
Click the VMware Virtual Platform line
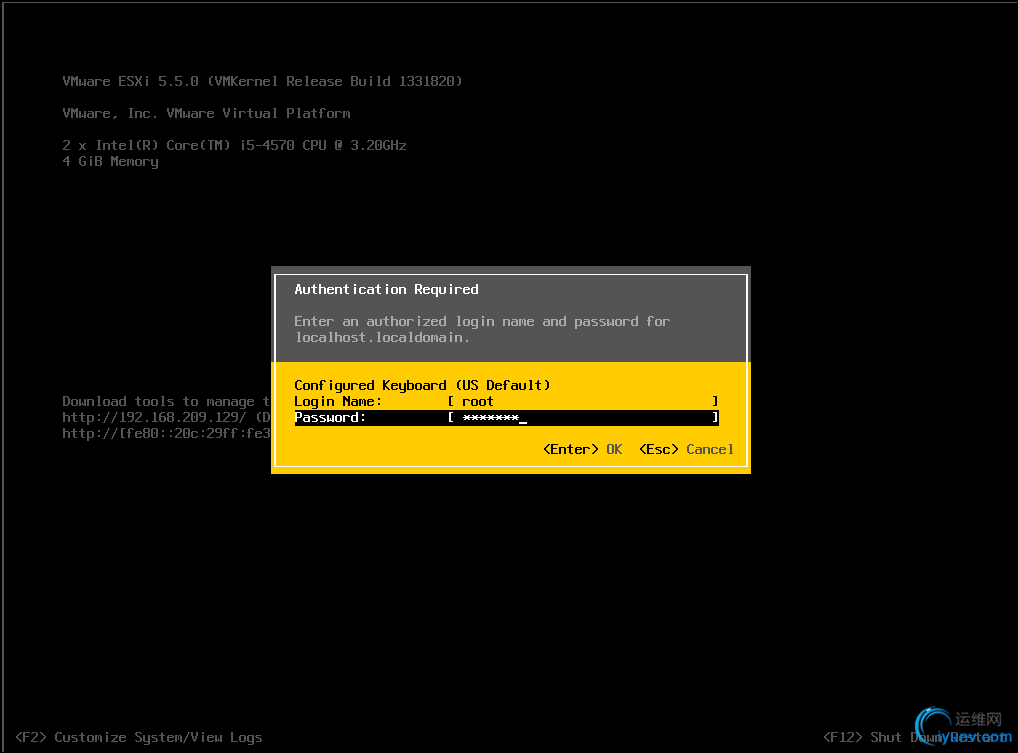click(206, 114)
